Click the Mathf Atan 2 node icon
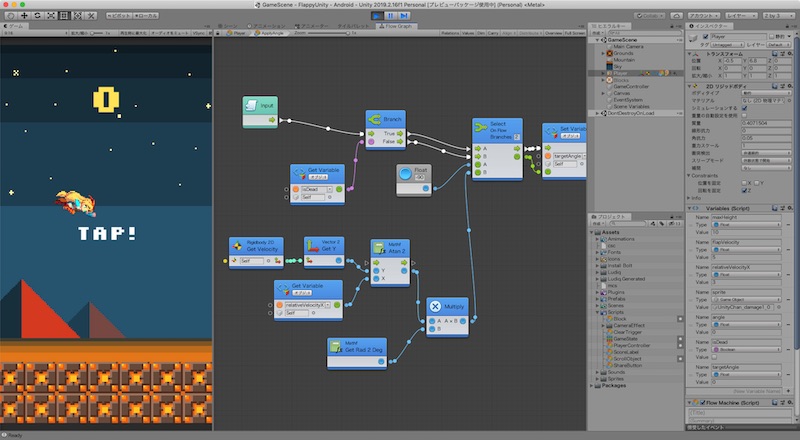Viewport: 800px width, 440px height. click(379, 248)
